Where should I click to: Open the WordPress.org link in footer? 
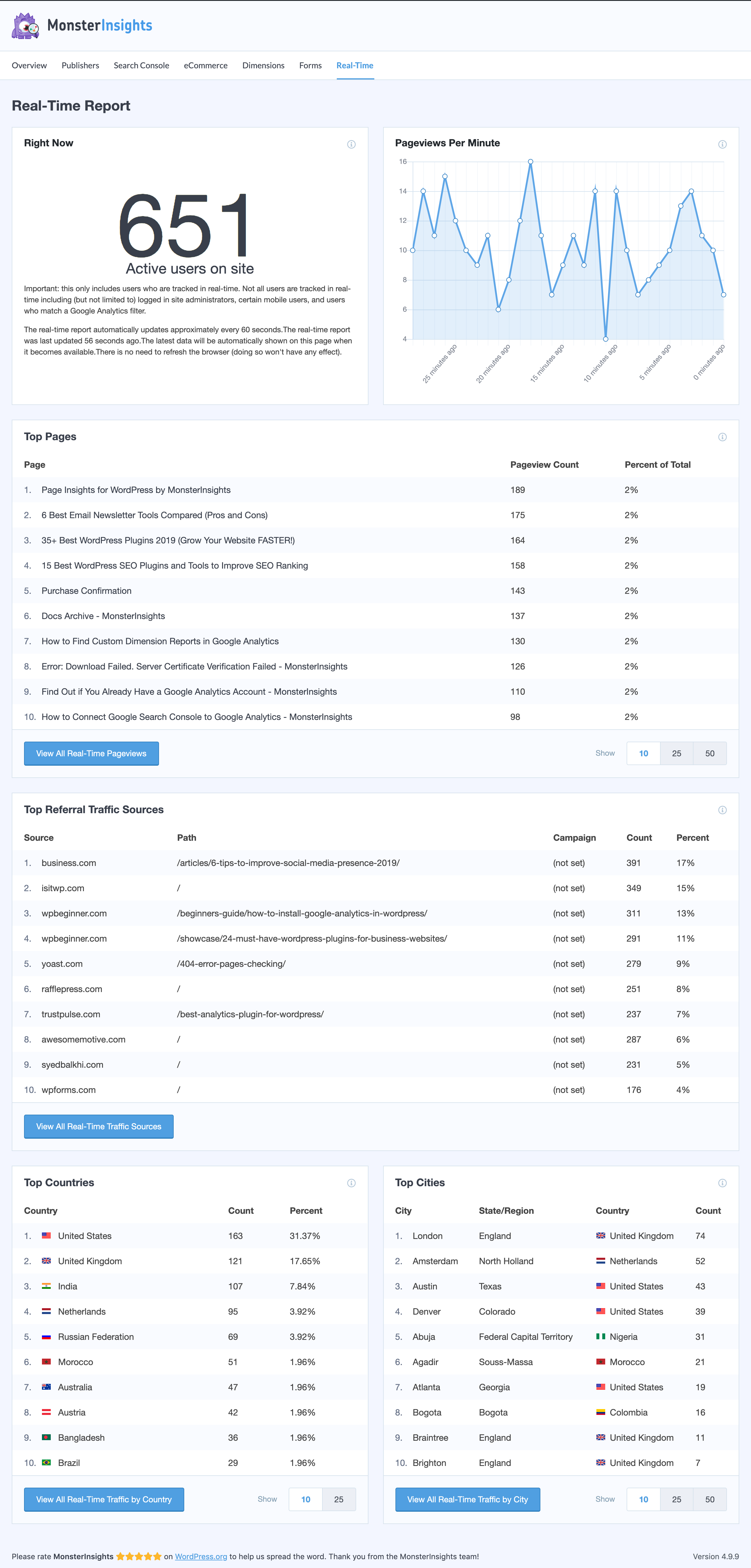tap(201, 1557)
